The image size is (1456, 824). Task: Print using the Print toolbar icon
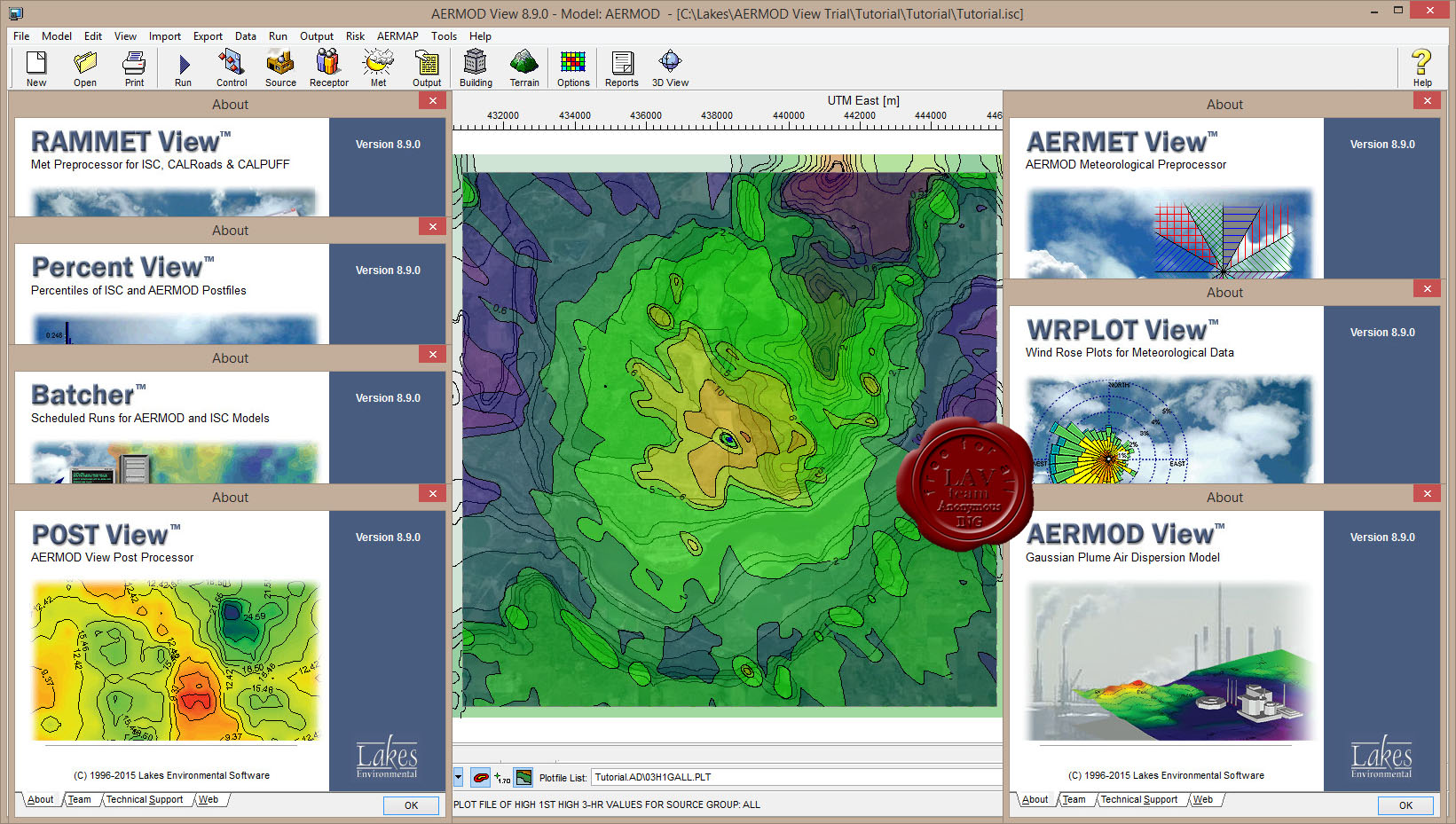134,68
